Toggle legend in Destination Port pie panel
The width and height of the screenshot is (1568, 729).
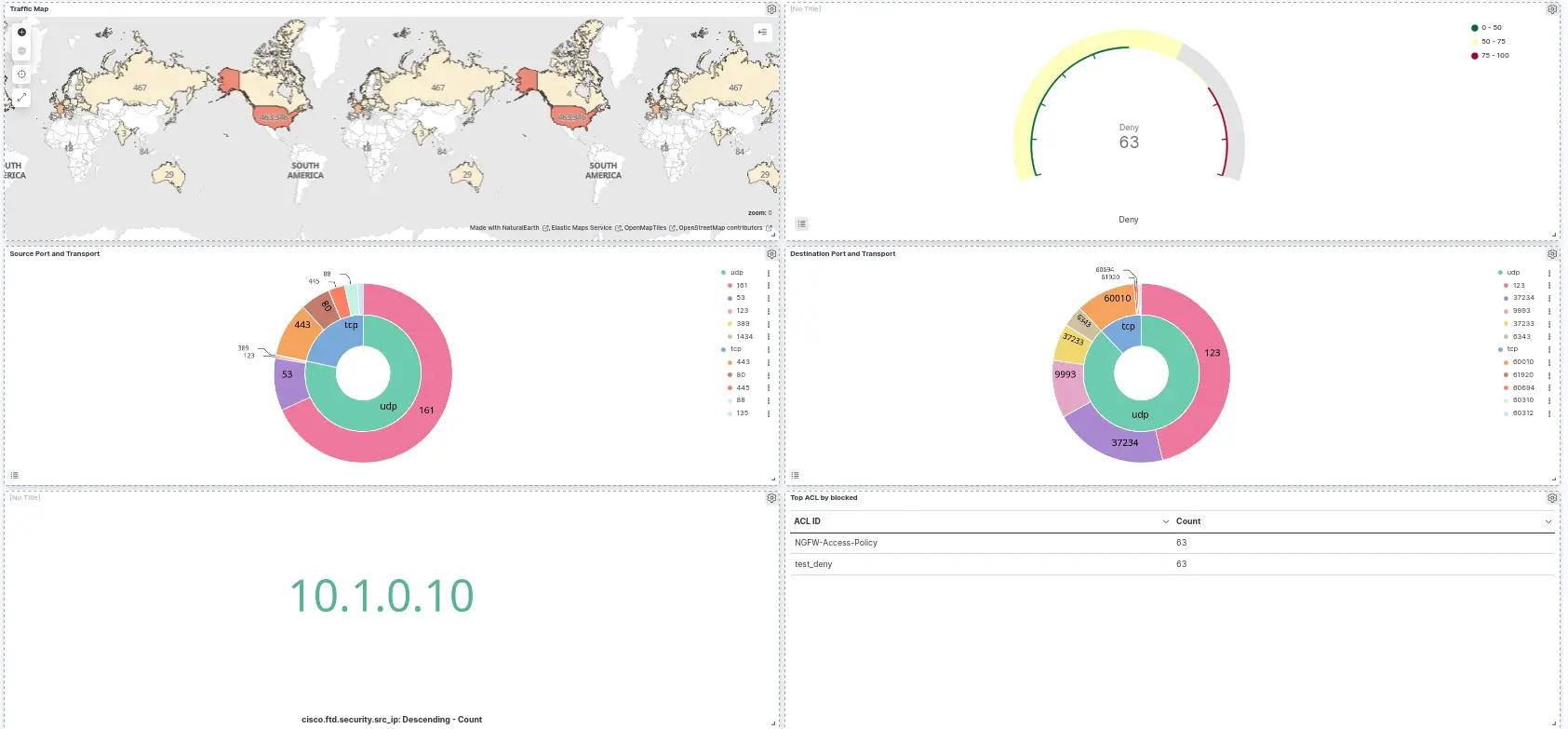click(x=795, y=476)
